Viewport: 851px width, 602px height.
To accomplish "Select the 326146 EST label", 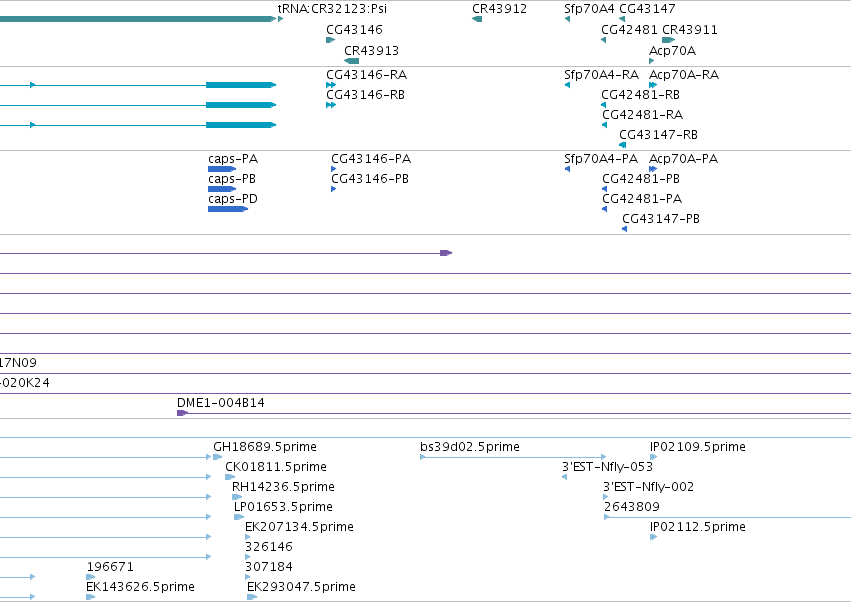I will click(x=269, y=547).
